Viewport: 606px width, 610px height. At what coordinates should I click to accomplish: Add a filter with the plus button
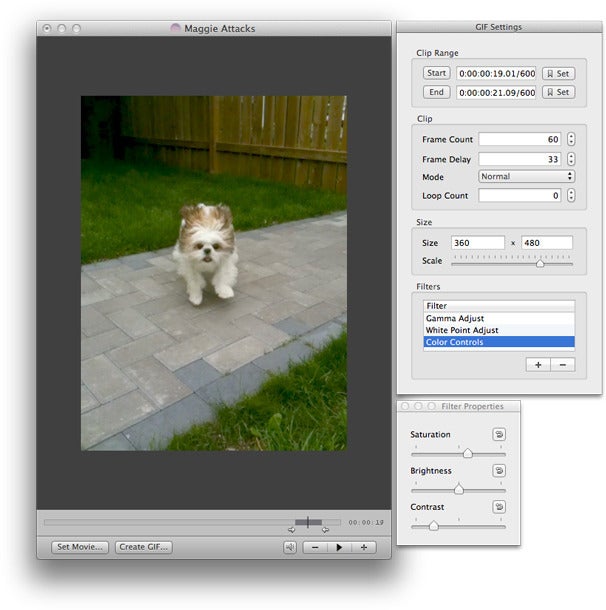538,365
